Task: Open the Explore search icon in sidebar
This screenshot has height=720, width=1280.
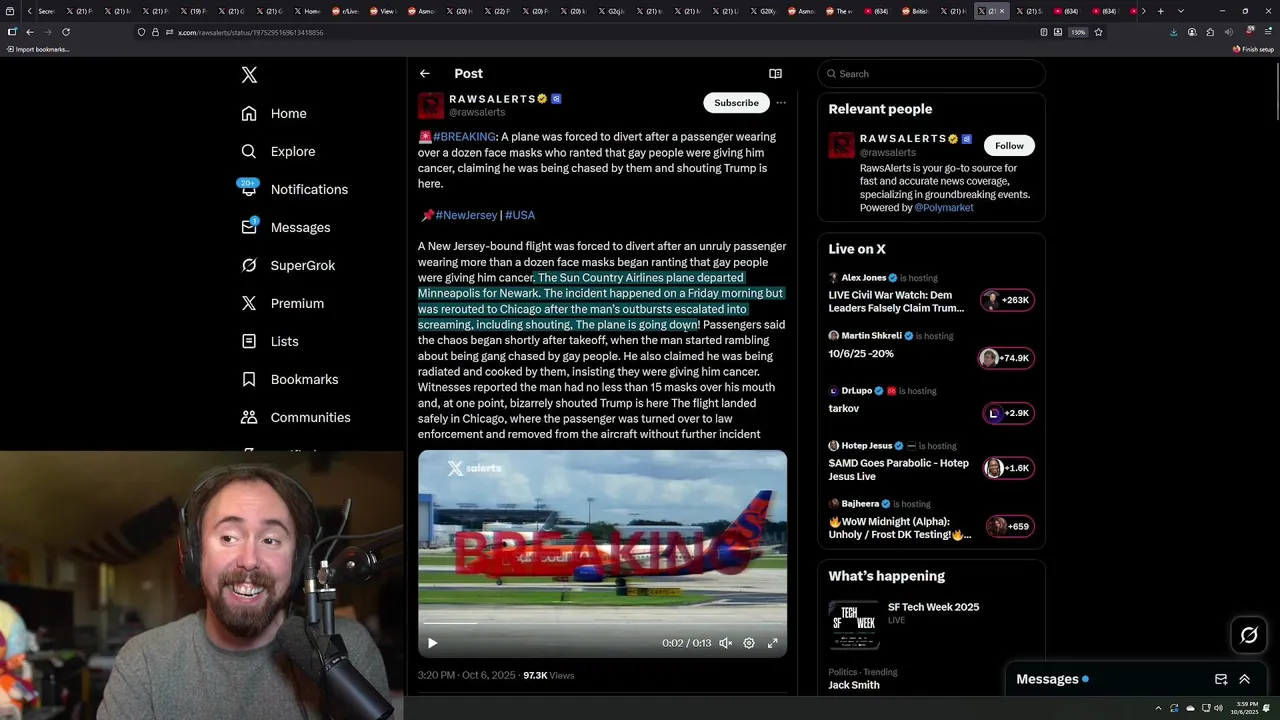Action: 249,151
